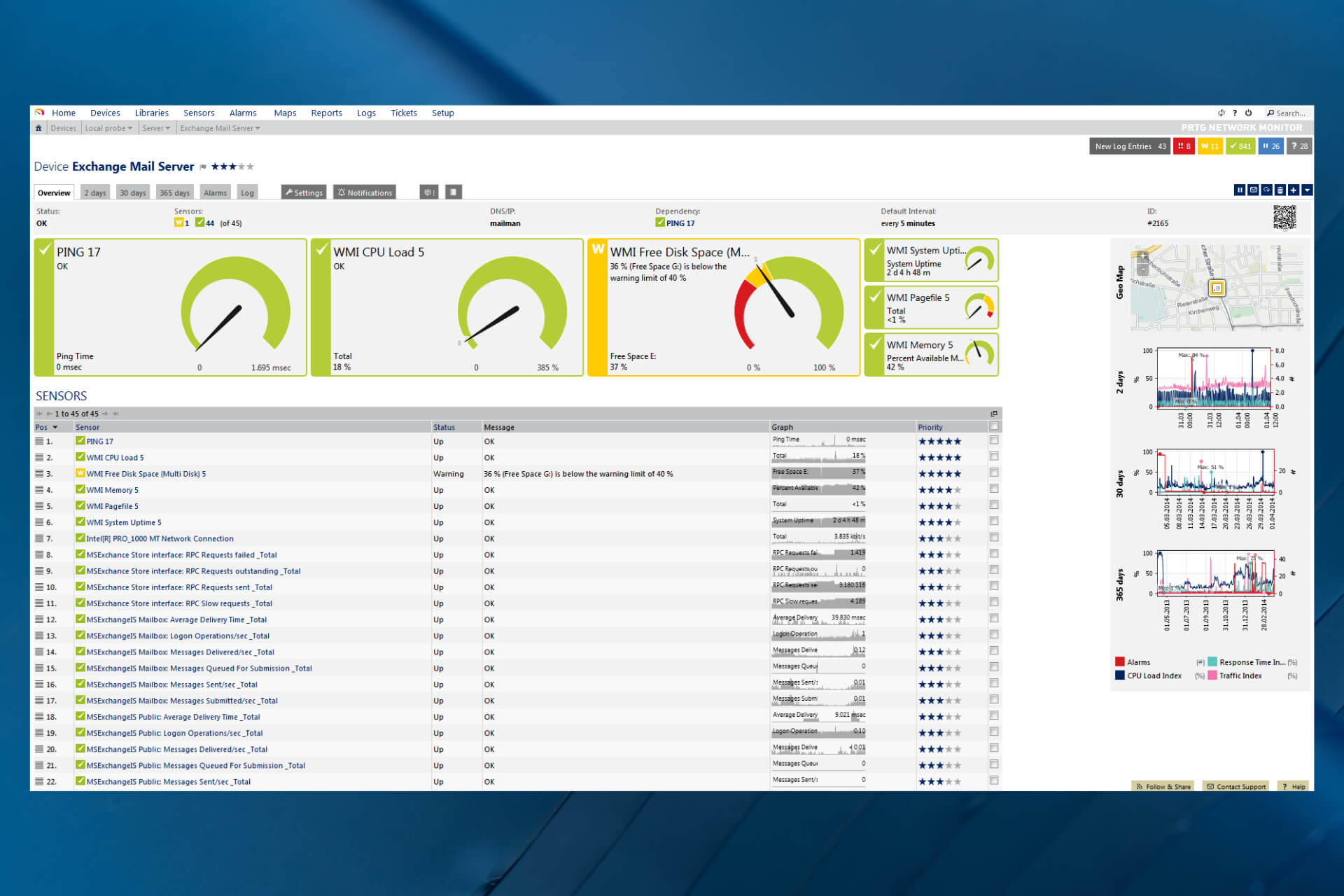Click the blue paused sensors badge 26
This screenshot has height=896, width=1344.
coord(1270,146)
